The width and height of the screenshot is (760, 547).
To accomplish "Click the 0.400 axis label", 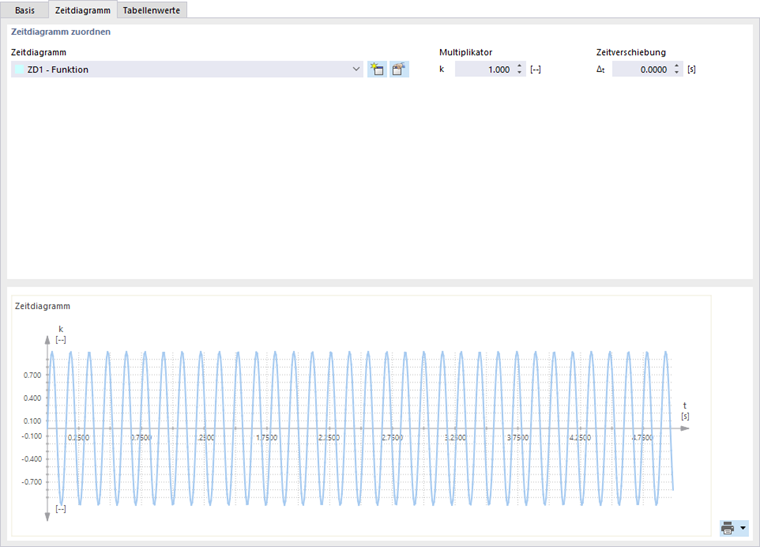I will point(32,398).
